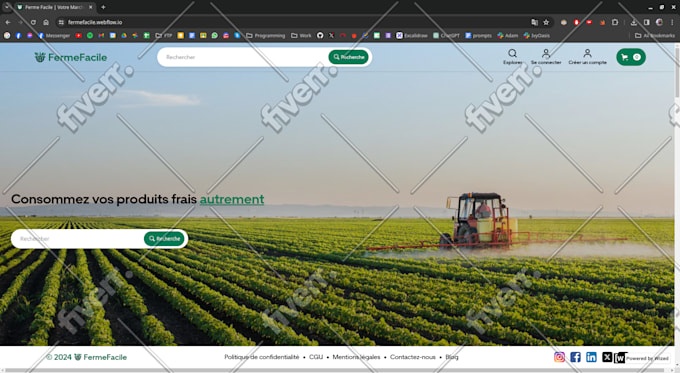
Task: Close the Ferme Facile tab
Action: (90, 7)
